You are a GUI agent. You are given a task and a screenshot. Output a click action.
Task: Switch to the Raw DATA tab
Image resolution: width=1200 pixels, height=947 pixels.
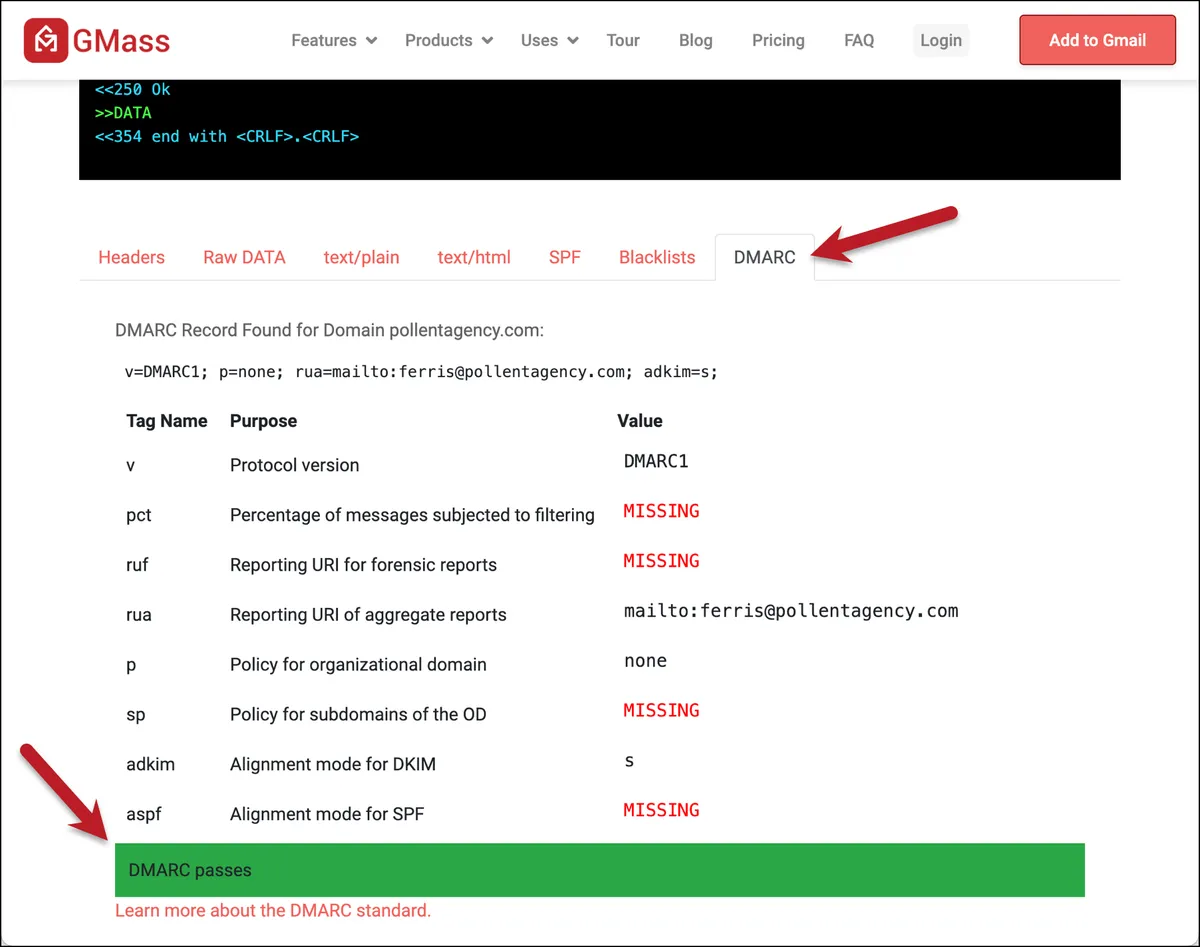pos(244,257)
